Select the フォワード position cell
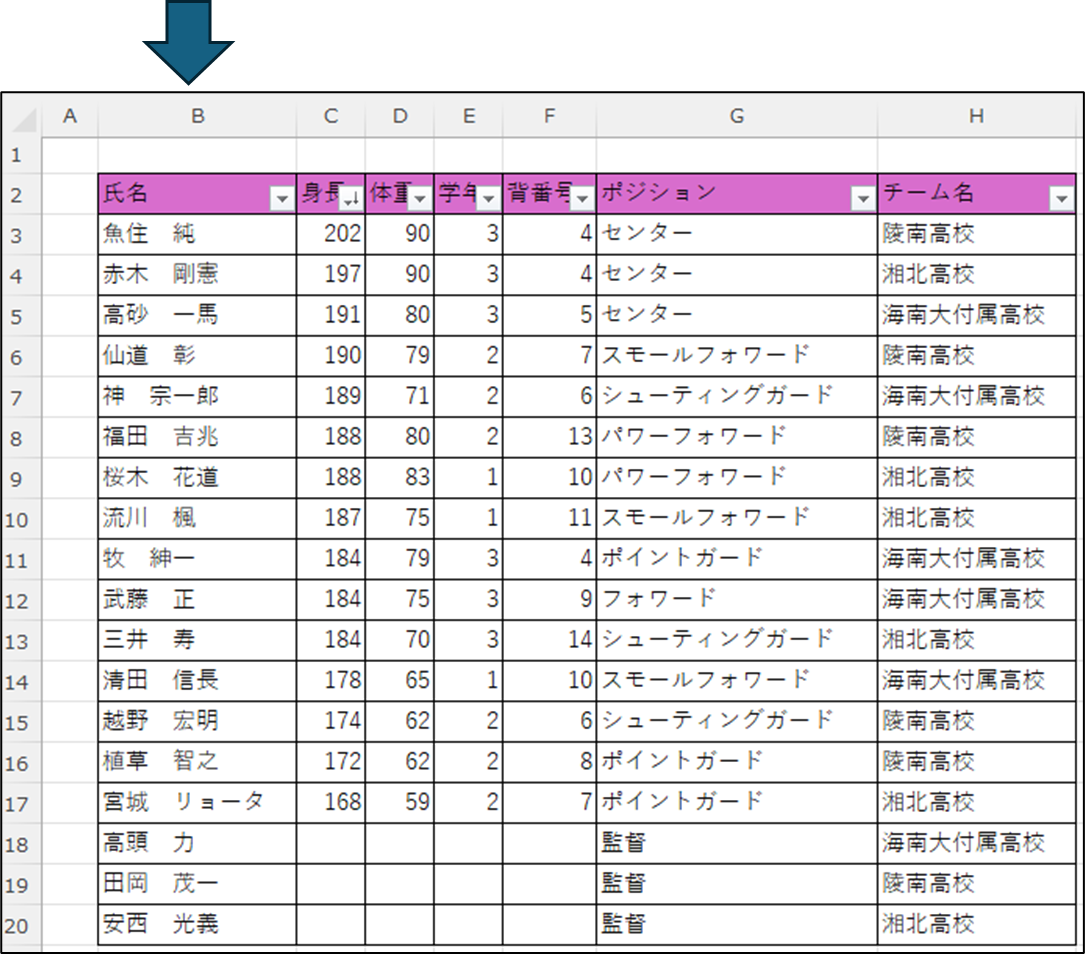Screen dimensions: 1085x954 pyautogui.click(x=736, y=600)
